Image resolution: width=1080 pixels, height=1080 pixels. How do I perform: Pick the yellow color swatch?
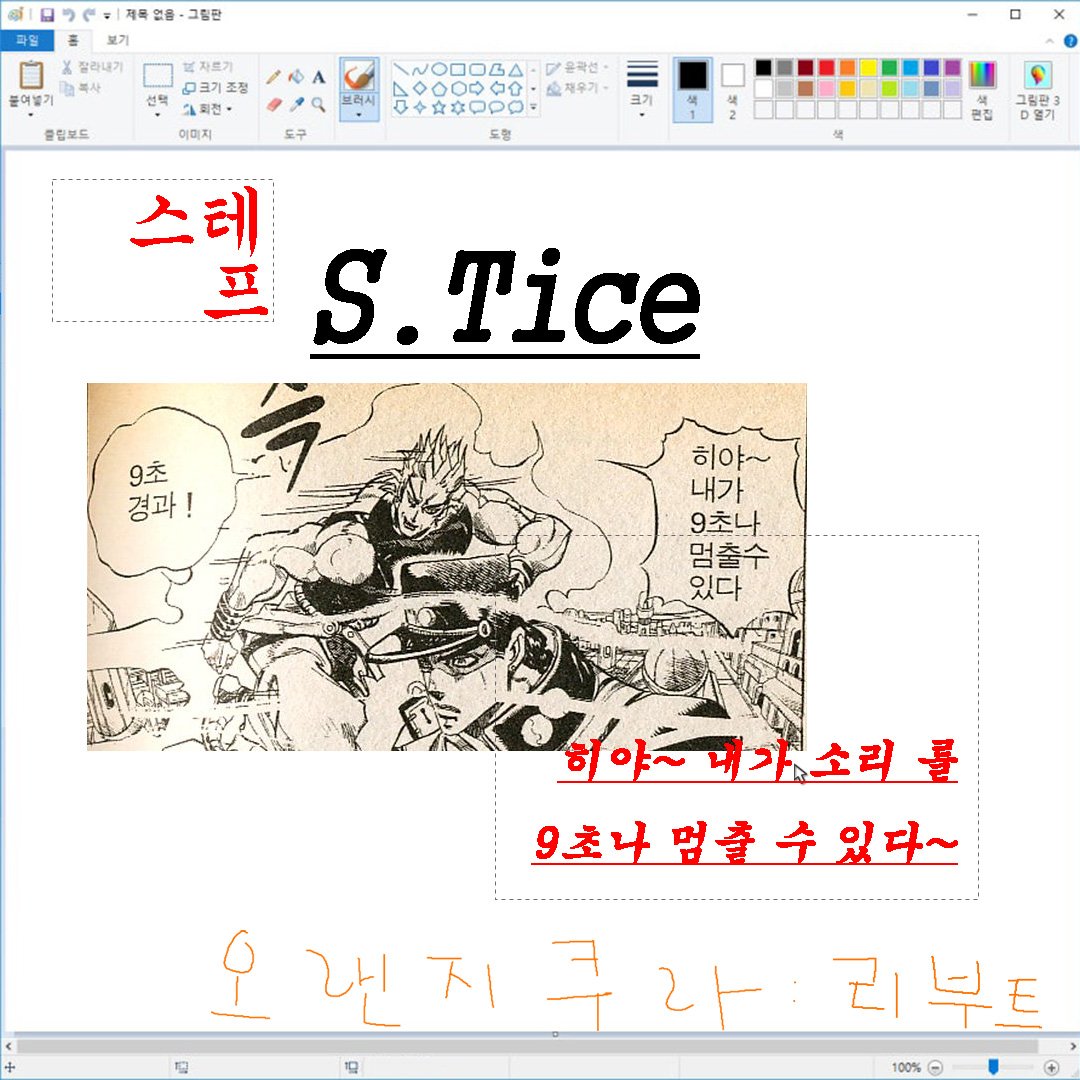(x=869, y=68)
